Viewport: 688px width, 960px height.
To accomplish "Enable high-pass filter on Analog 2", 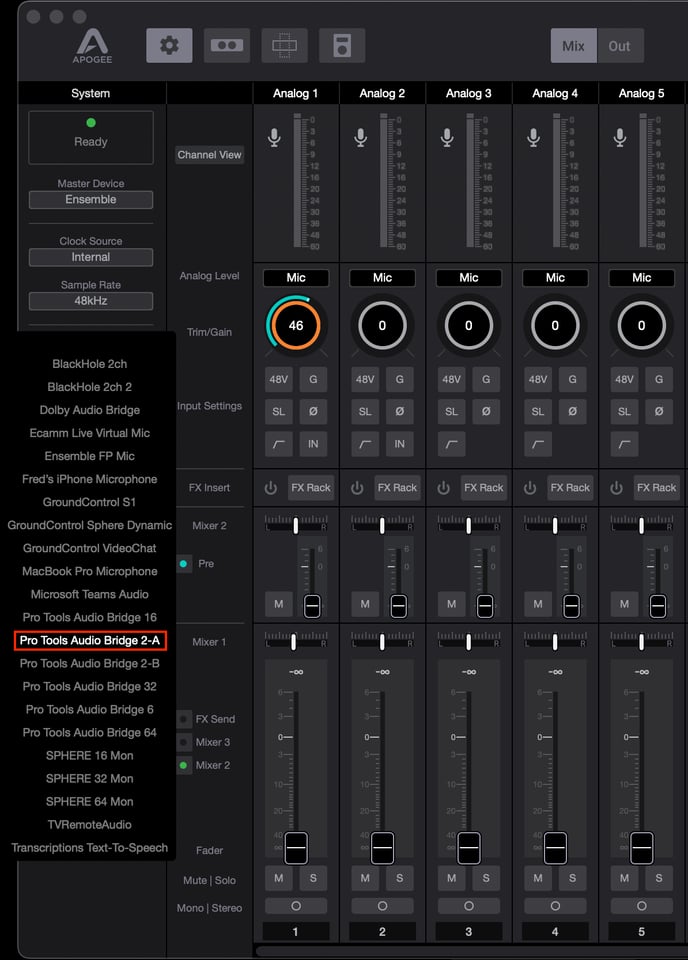I will (365, 444).
